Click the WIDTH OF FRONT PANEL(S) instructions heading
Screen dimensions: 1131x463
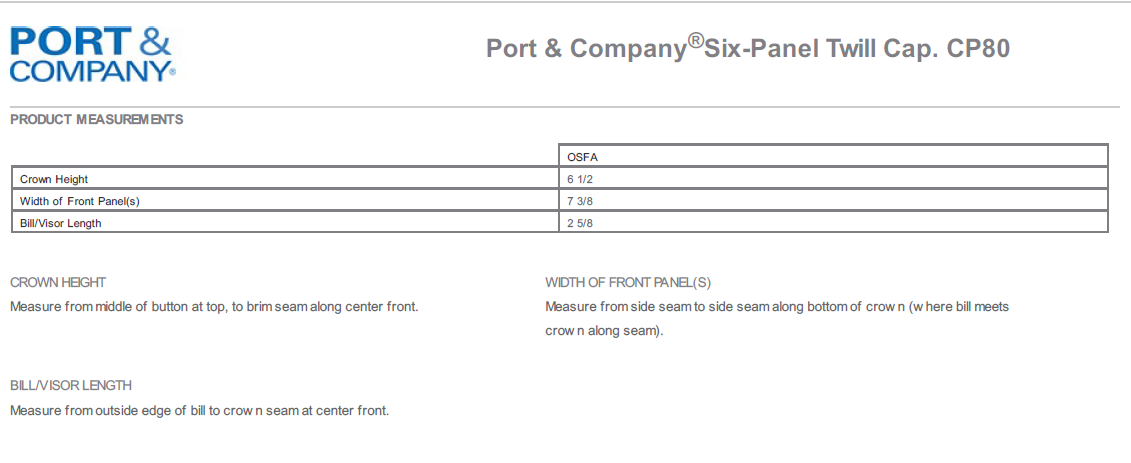point(628,282)
